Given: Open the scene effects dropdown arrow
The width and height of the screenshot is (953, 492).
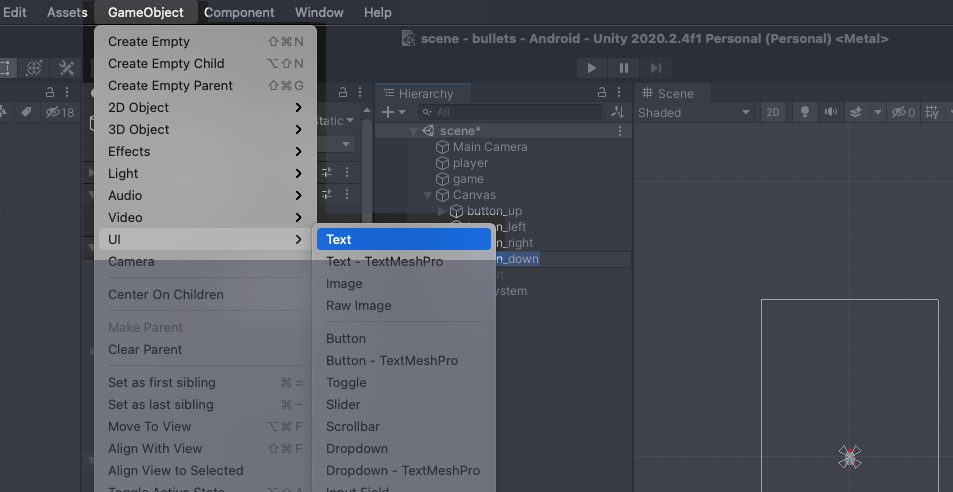Looking at the screenshot, I should (x=877, y=112).
